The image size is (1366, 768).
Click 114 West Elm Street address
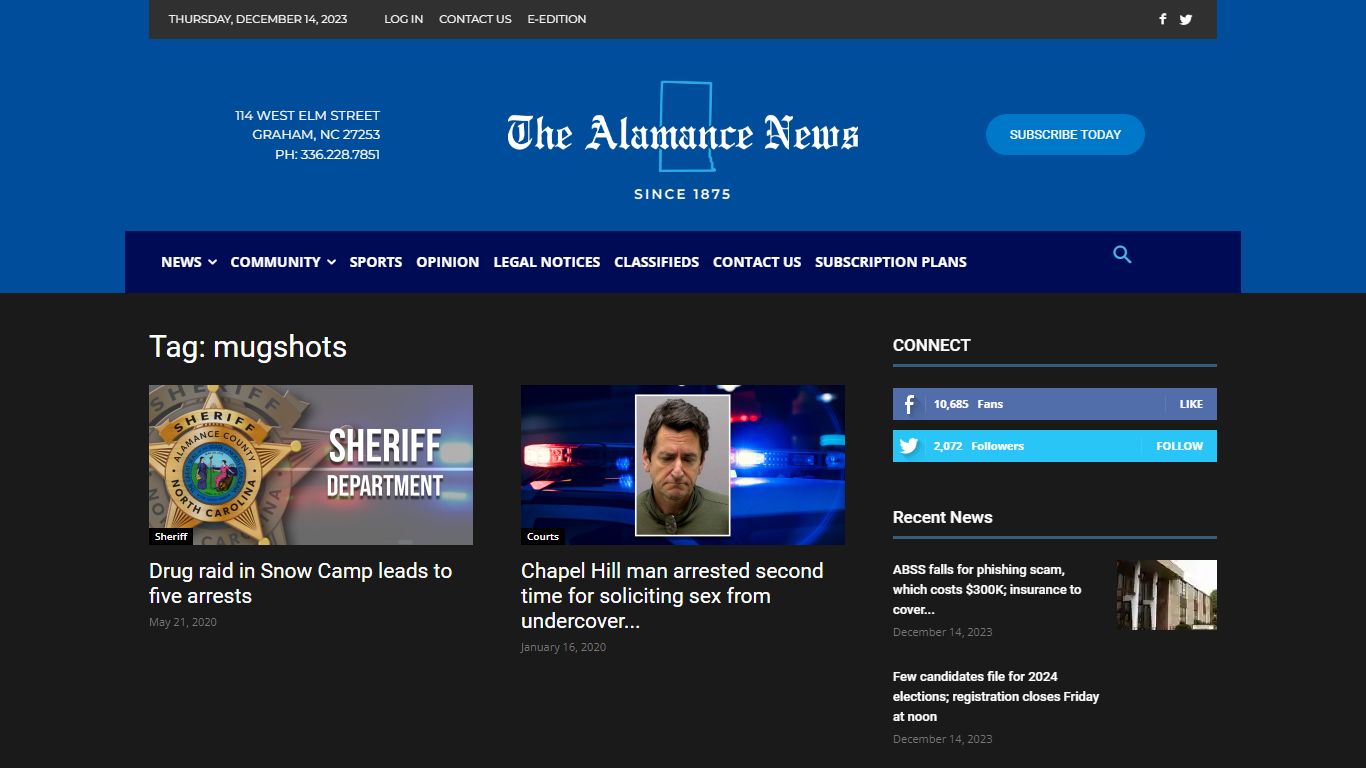tap(308, 115)
